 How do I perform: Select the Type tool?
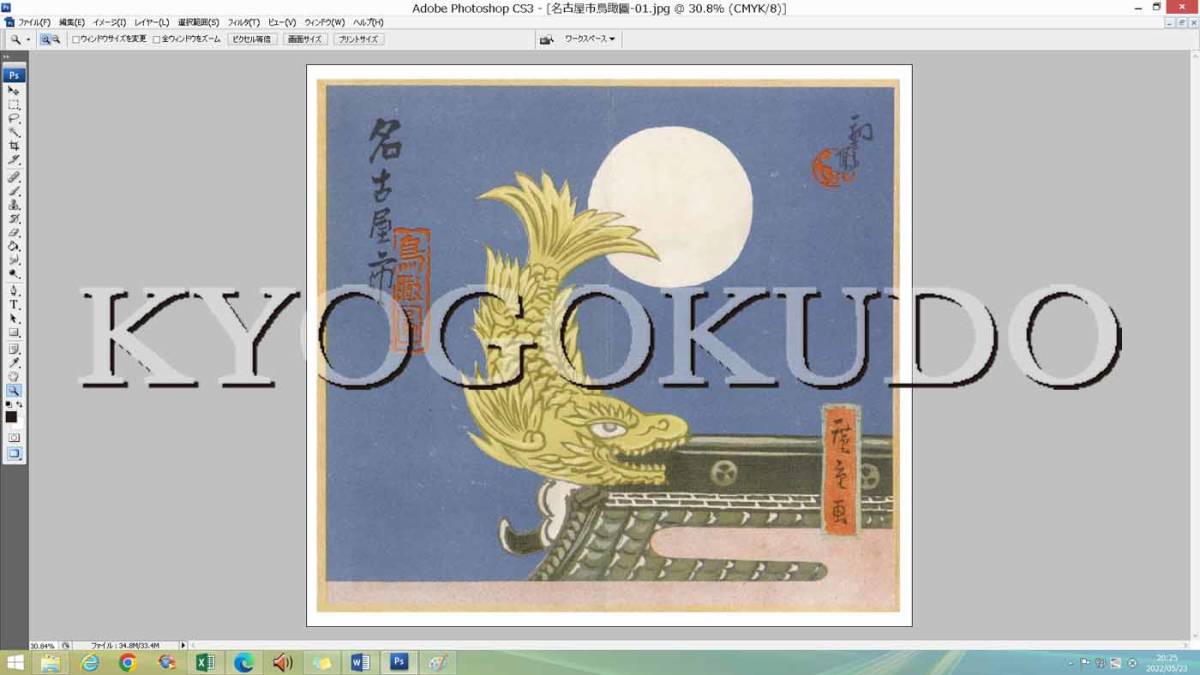click(x=14, y=305)
